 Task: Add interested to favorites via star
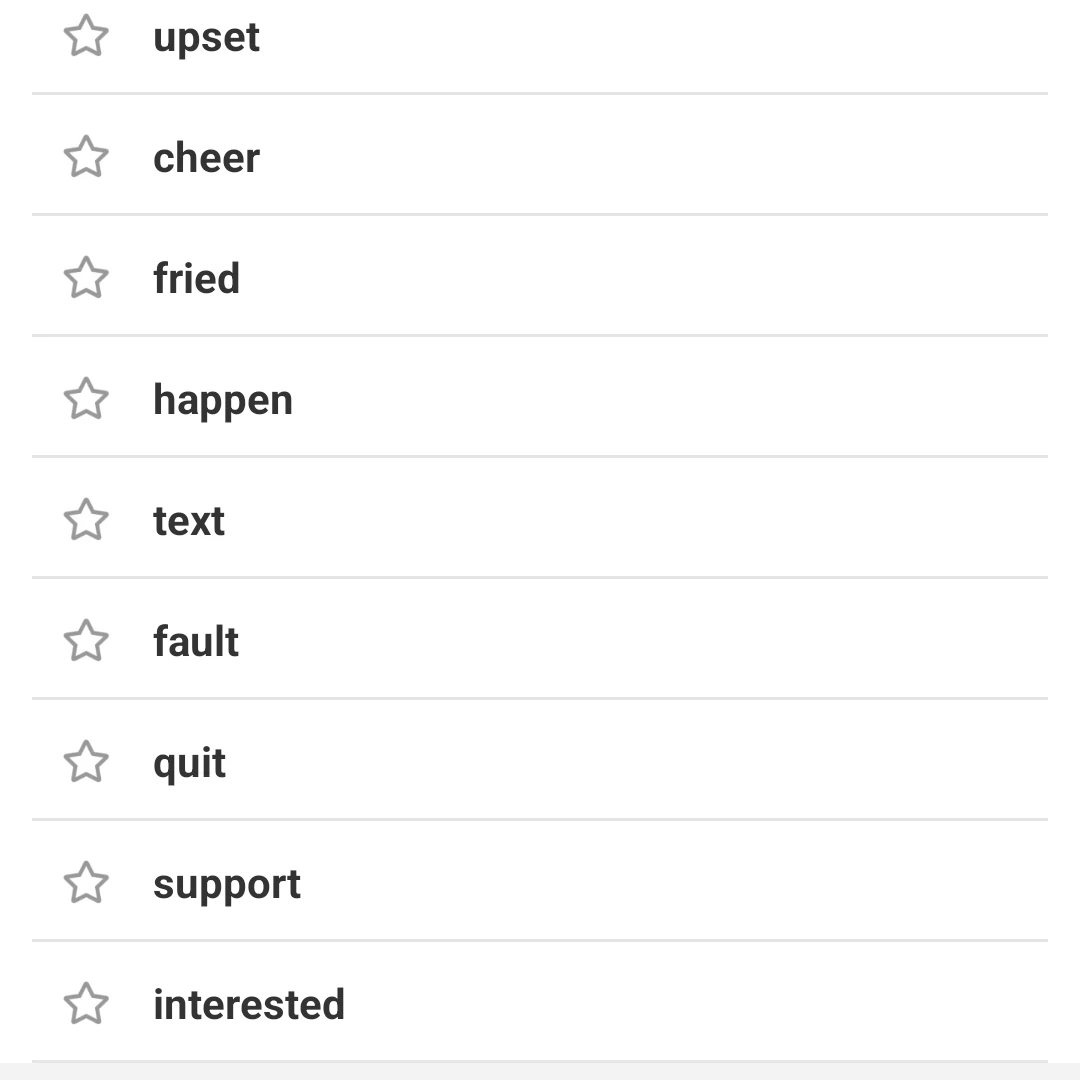click(86, 1004)
